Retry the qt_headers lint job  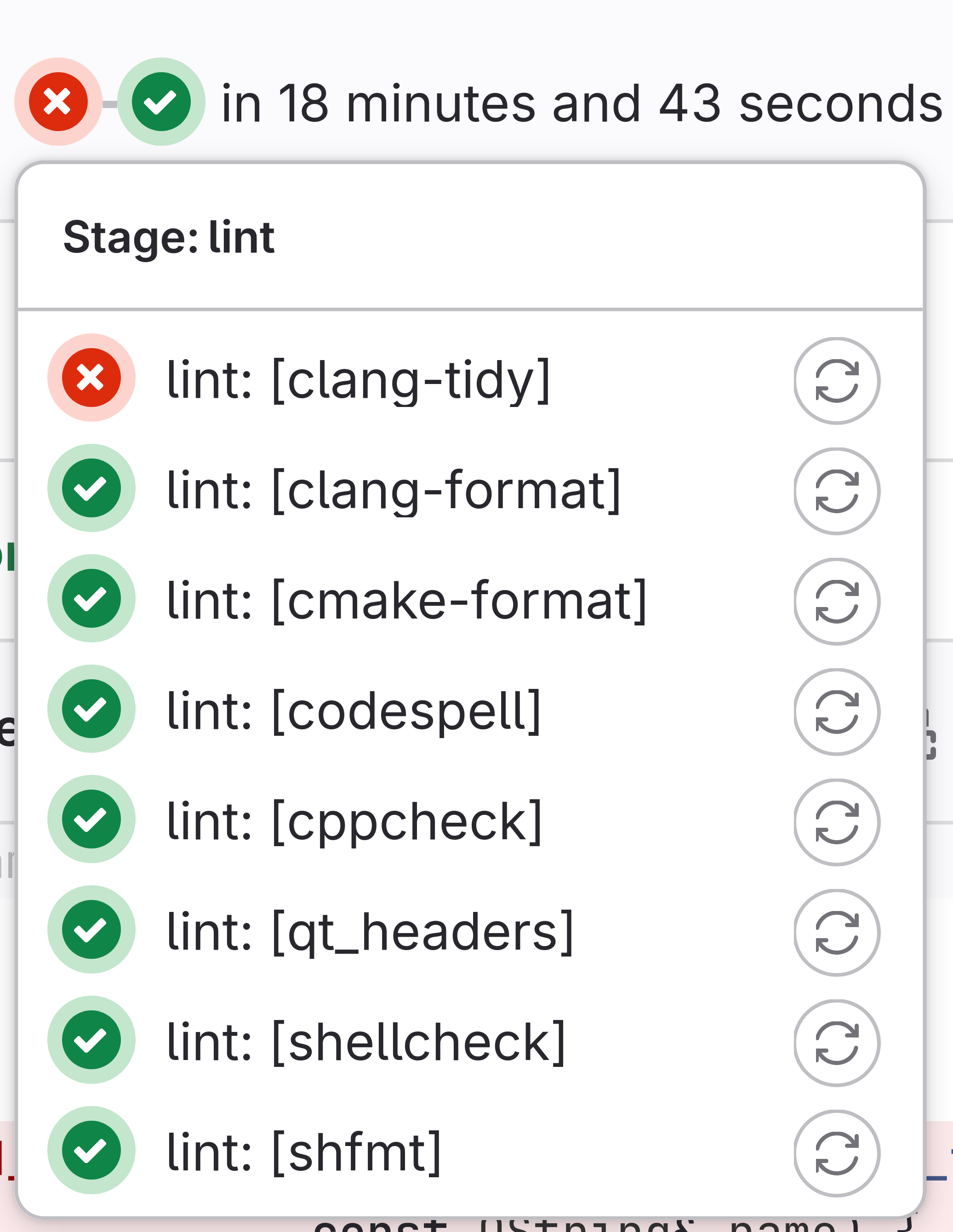[x=837, y=933]
